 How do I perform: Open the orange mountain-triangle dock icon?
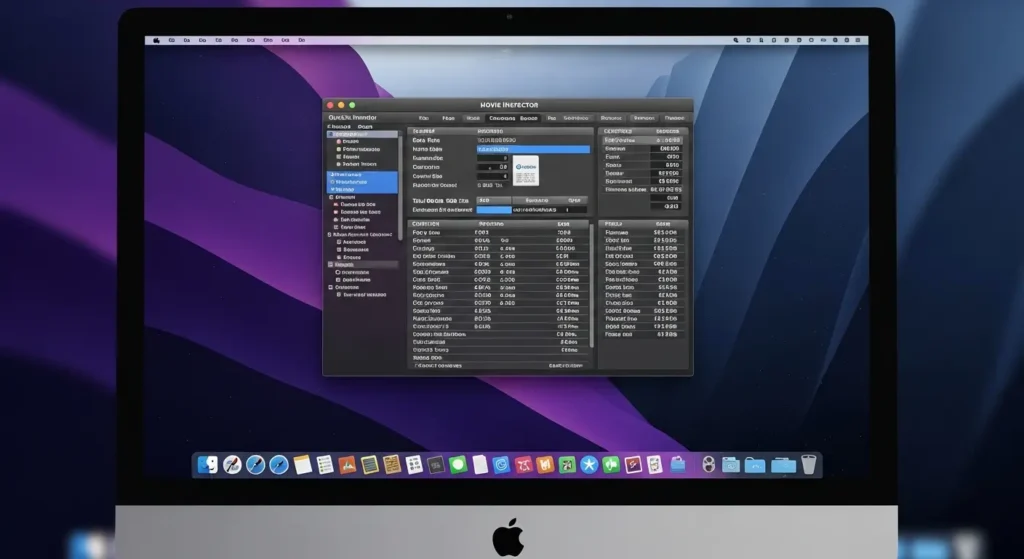click(347, 464)
